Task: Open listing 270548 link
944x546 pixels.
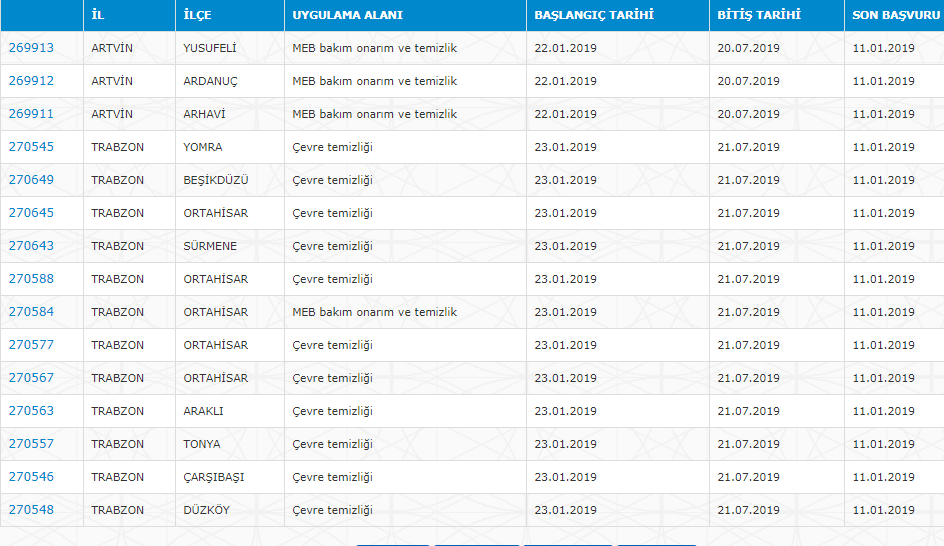Action: pyautogui.click(x=31, y=510)
